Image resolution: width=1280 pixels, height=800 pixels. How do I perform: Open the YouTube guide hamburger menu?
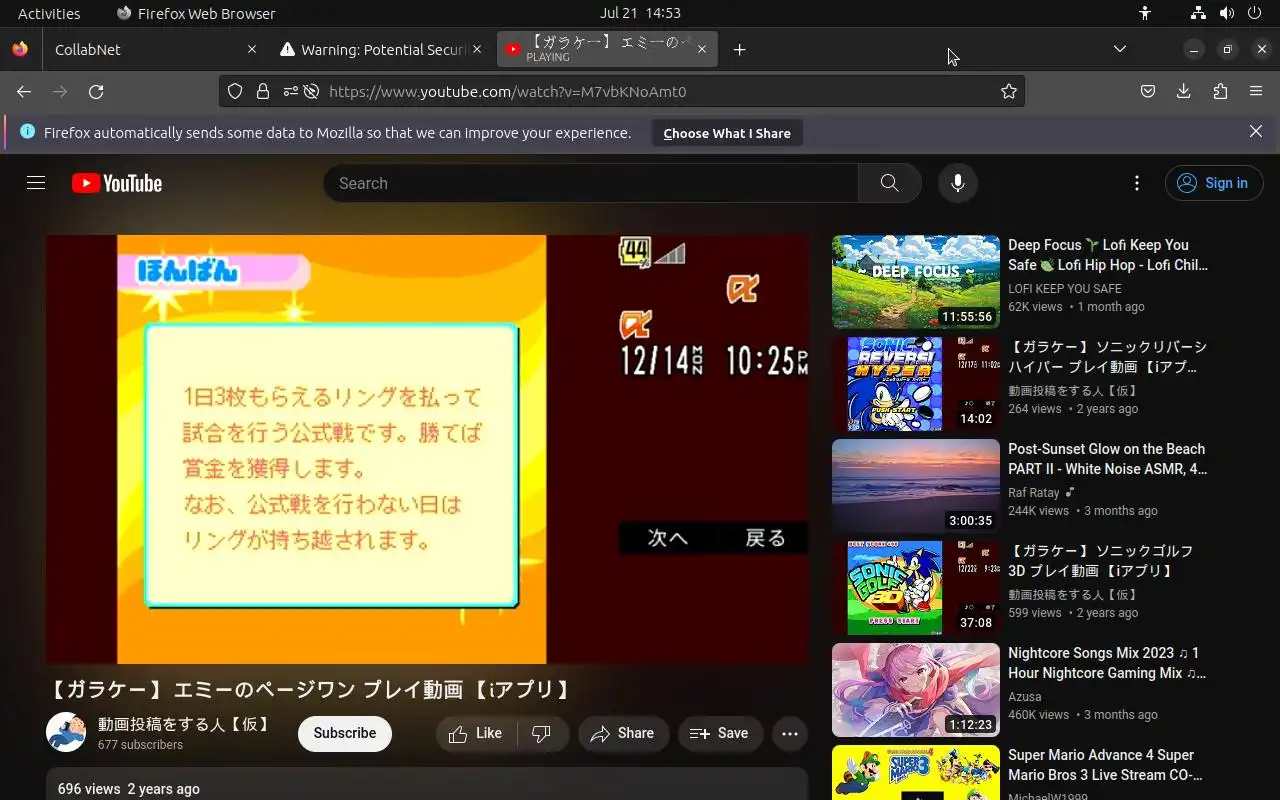36,183
